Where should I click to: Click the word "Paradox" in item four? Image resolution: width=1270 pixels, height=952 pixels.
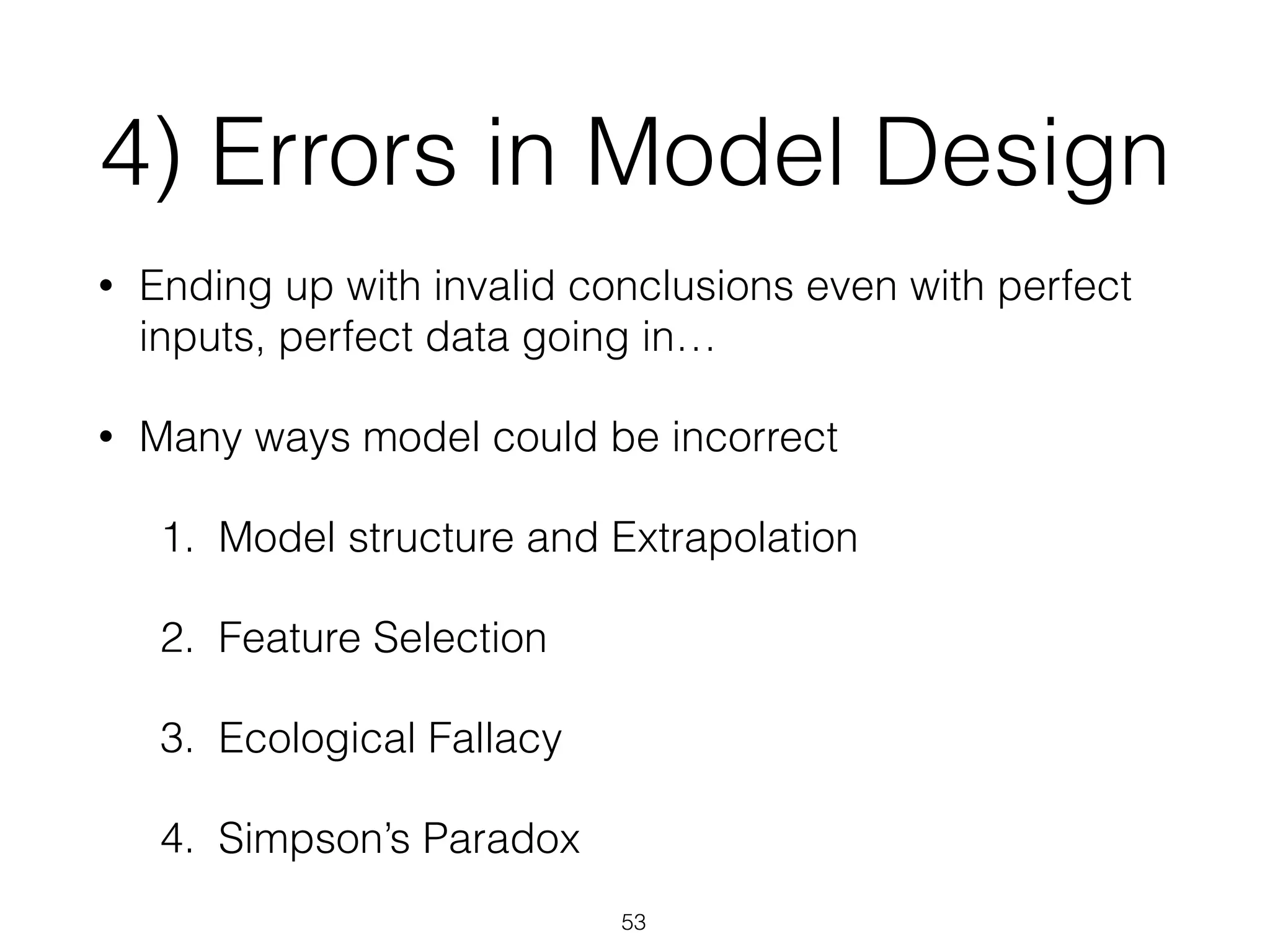[501, 839]
